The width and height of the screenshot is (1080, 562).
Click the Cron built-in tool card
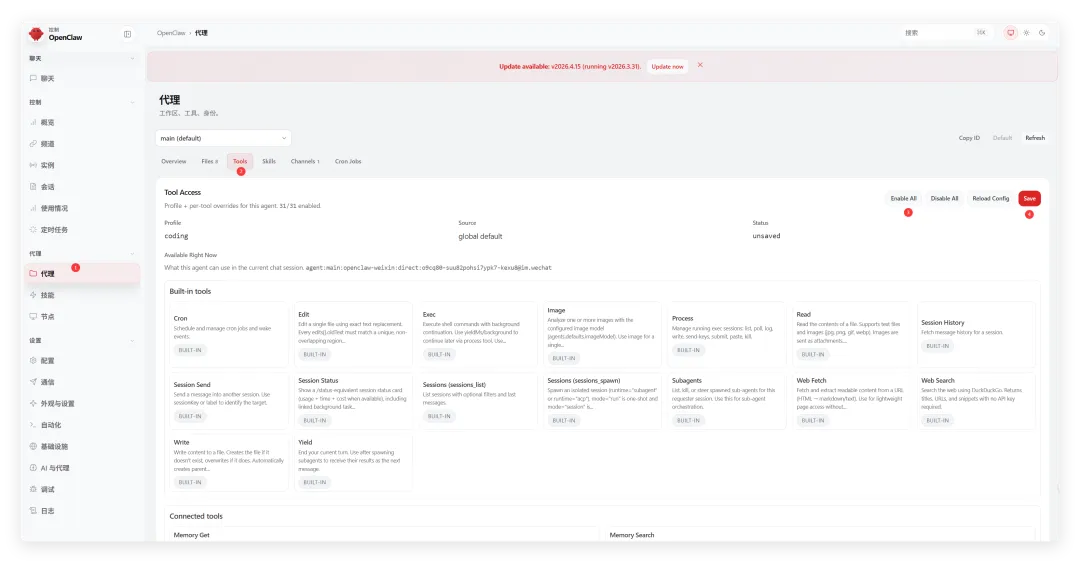[x=228, y=334]
